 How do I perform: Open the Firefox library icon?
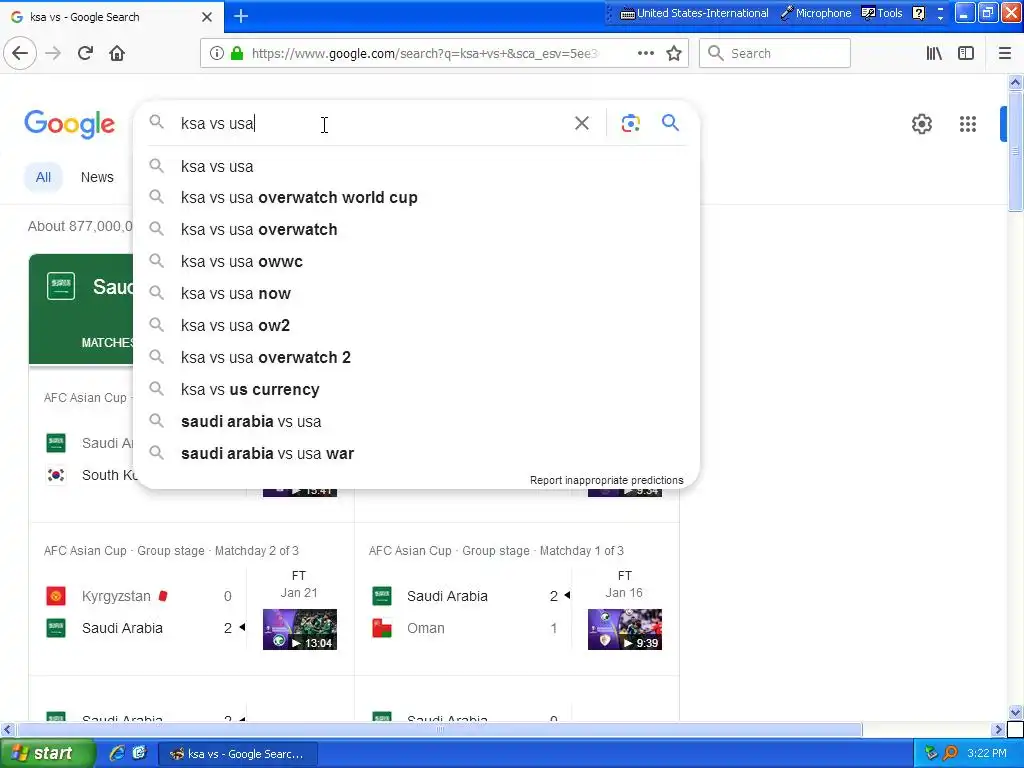[x=934, y=54]
